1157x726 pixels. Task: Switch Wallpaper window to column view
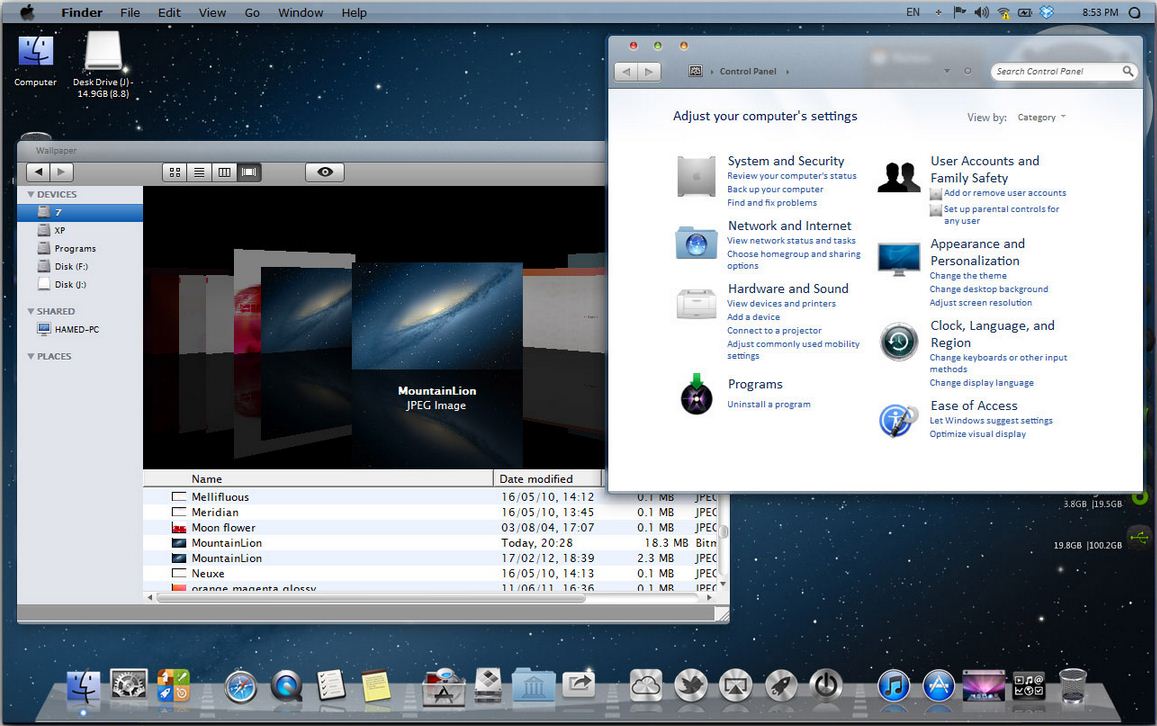tap(224, 172)
